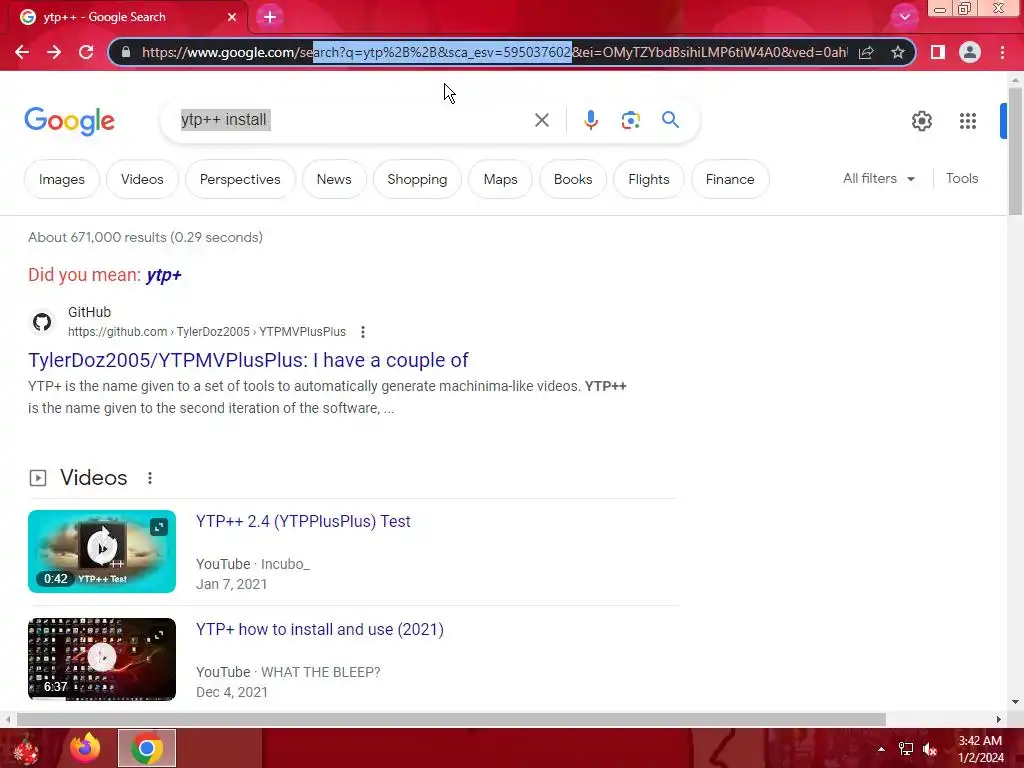Viewport: 1024px width, 768px height.
Task: Click the address bar URL
Action: point(494,52)
